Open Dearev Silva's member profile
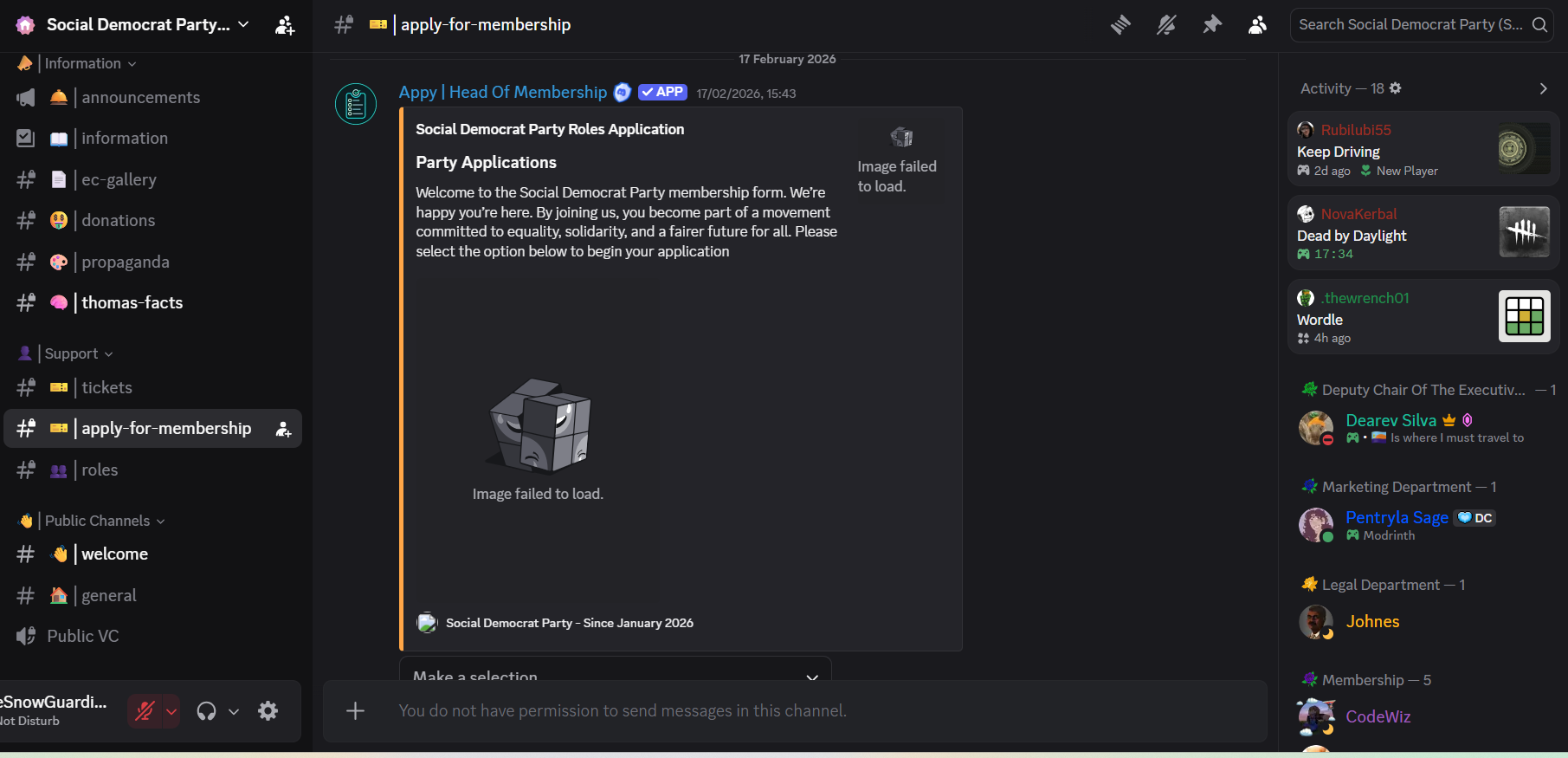 click(x=1391, y=421)
